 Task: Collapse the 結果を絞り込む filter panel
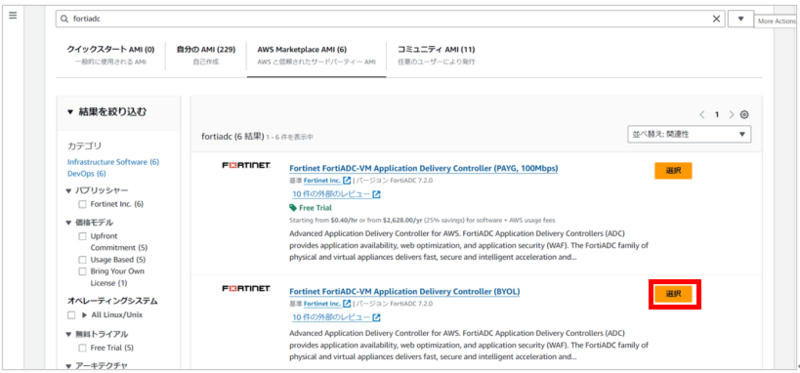point(70,112)
